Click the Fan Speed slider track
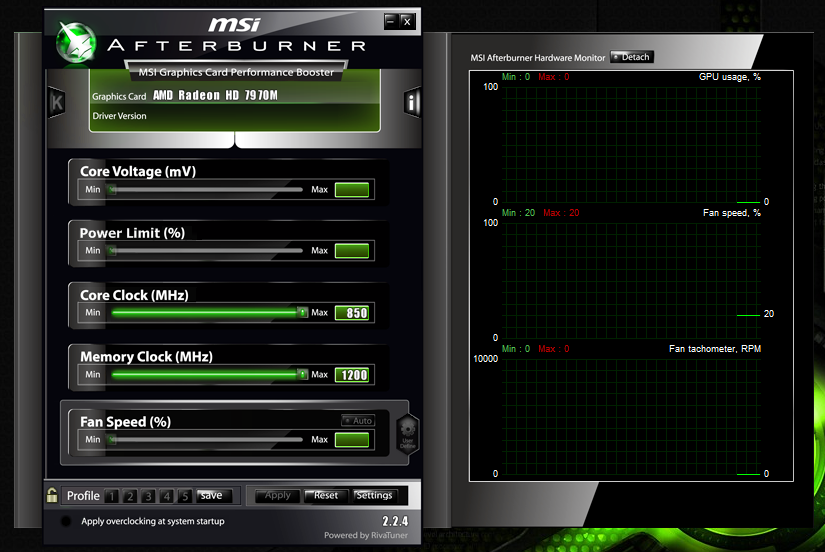Image resolution: width=825 pixels, height=552 pixels. 205,439
